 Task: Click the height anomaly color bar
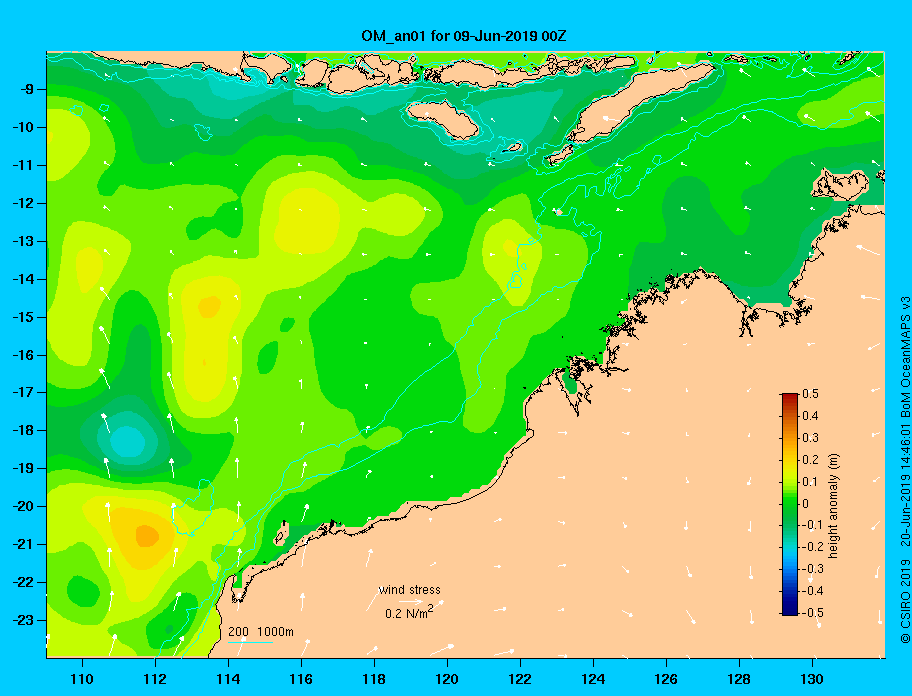click(x=790, y=504)
